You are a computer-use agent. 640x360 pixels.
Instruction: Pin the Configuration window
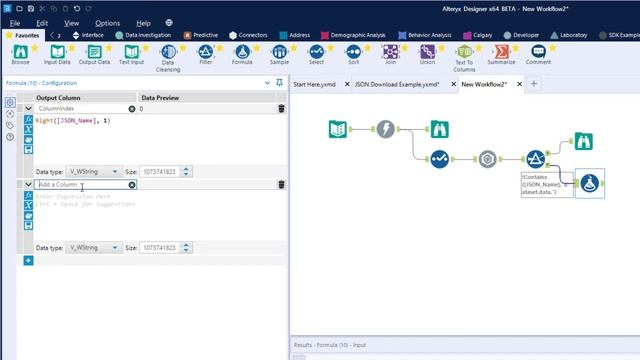coord(279,83)
